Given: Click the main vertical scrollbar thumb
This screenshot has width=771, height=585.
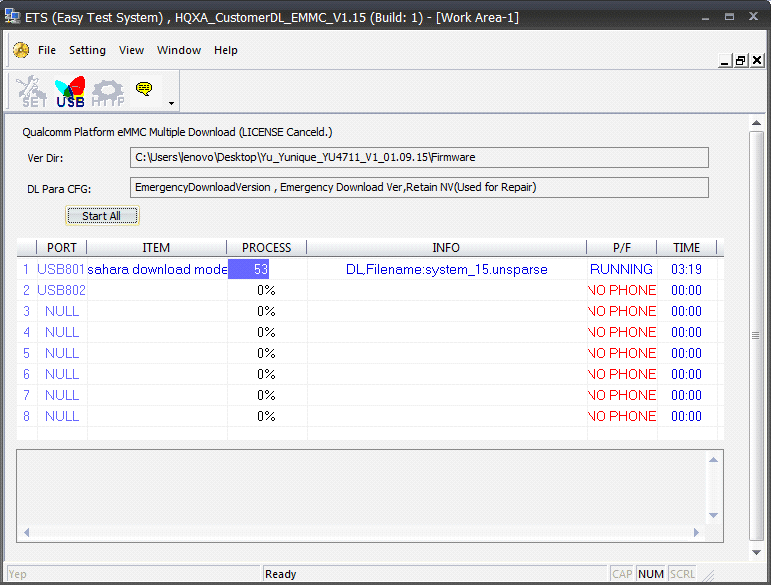Looking at the screenshot, I should [756, 336].
